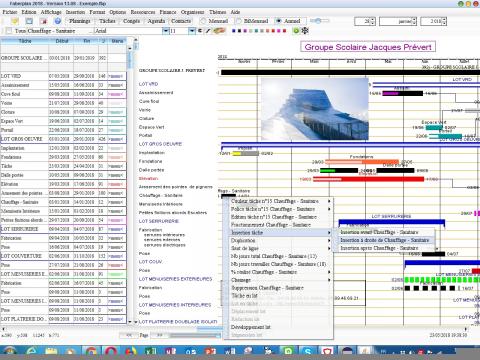
Task: Adjust the zoom slider in toolbar
Action: pos(319,21)
